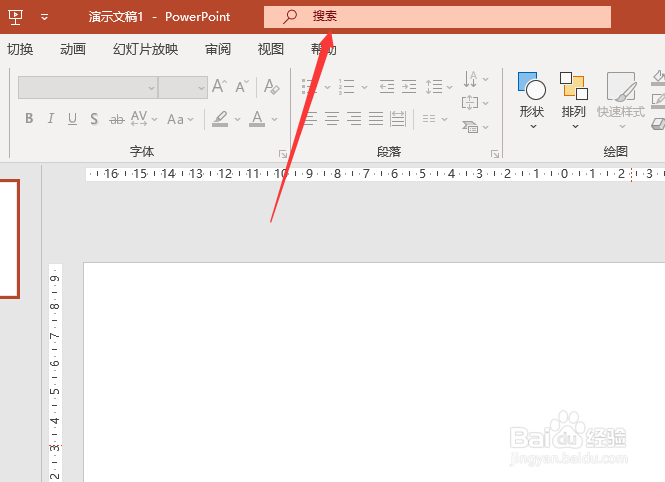Justify paragraph text
This screenshot has height=482, width=665.
click(376, 119)
